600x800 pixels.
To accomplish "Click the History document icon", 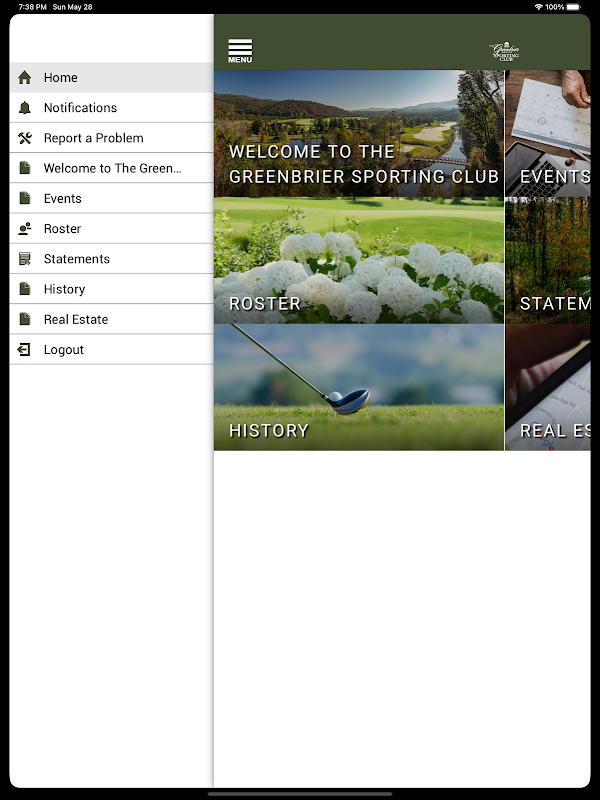I will (x=24, y=289).
